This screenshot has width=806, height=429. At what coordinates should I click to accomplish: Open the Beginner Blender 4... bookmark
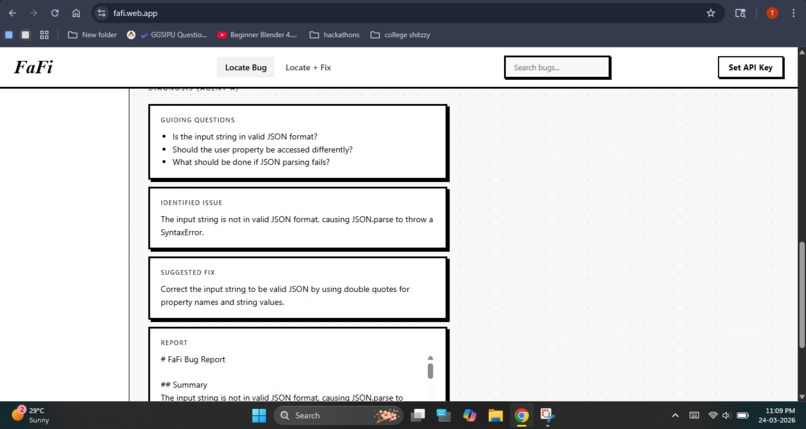pyautogui.click(x=257, y=35)
